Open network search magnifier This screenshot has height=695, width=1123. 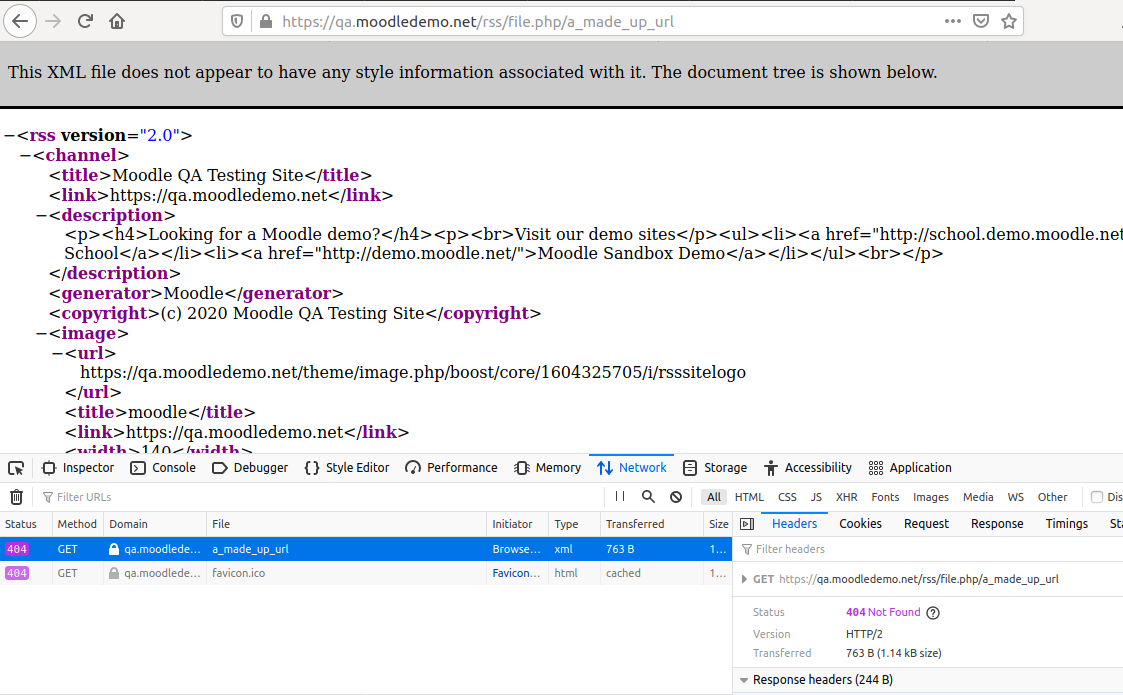coord(648,497)
